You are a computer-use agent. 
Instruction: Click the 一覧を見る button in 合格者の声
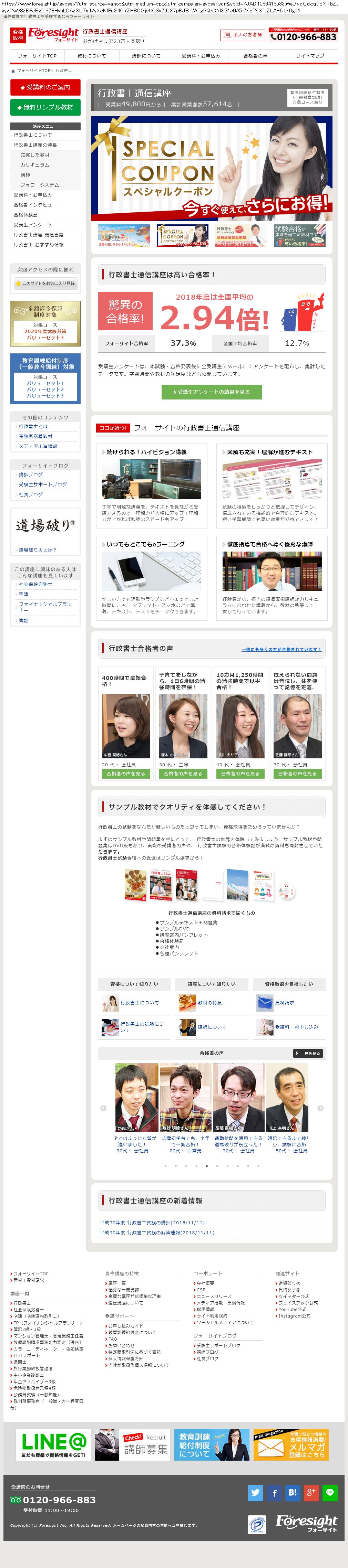[307, 1053]
